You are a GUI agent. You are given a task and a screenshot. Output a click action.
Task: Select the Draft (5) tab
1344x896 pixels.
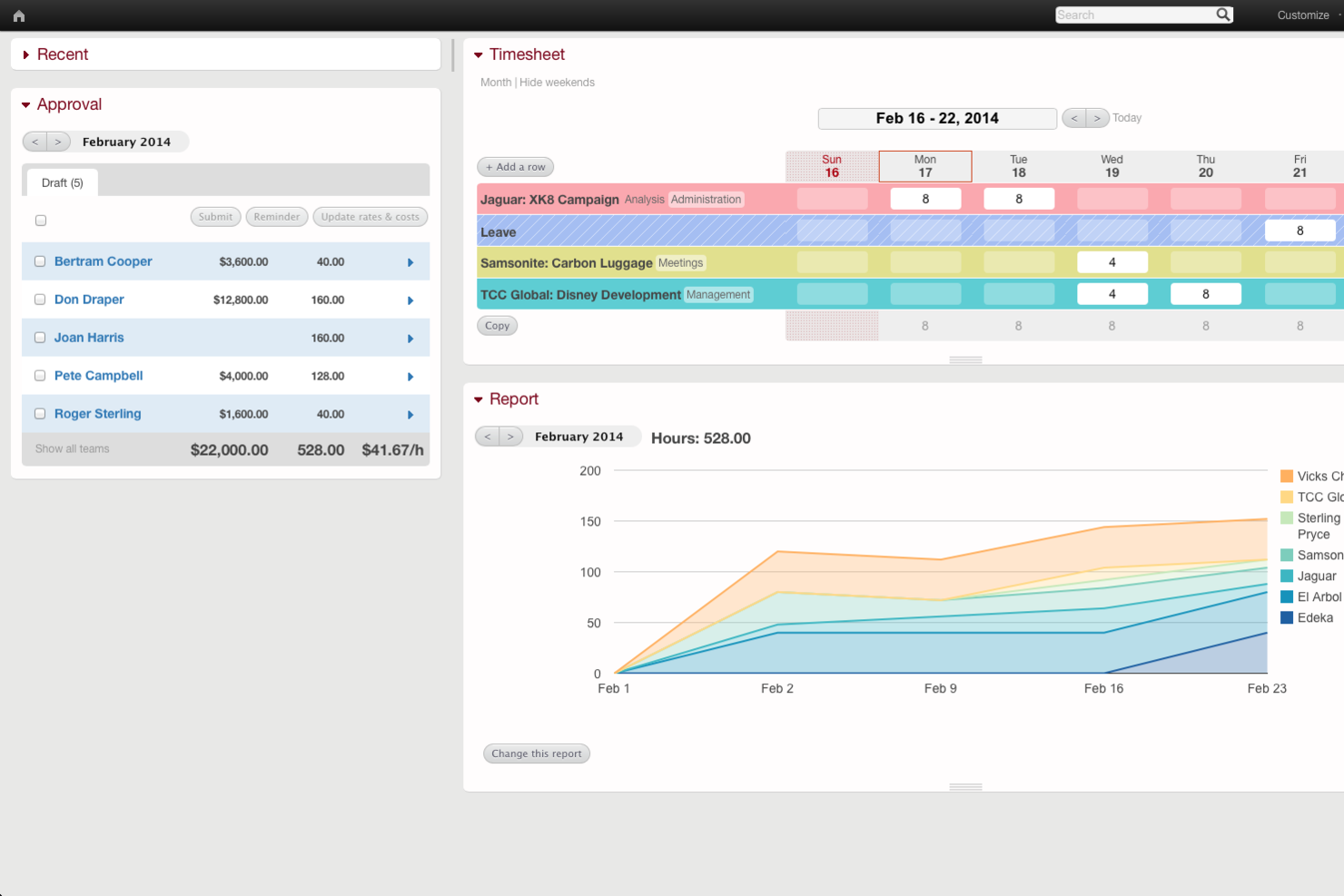pyautogui.click(x=61, y=182)
